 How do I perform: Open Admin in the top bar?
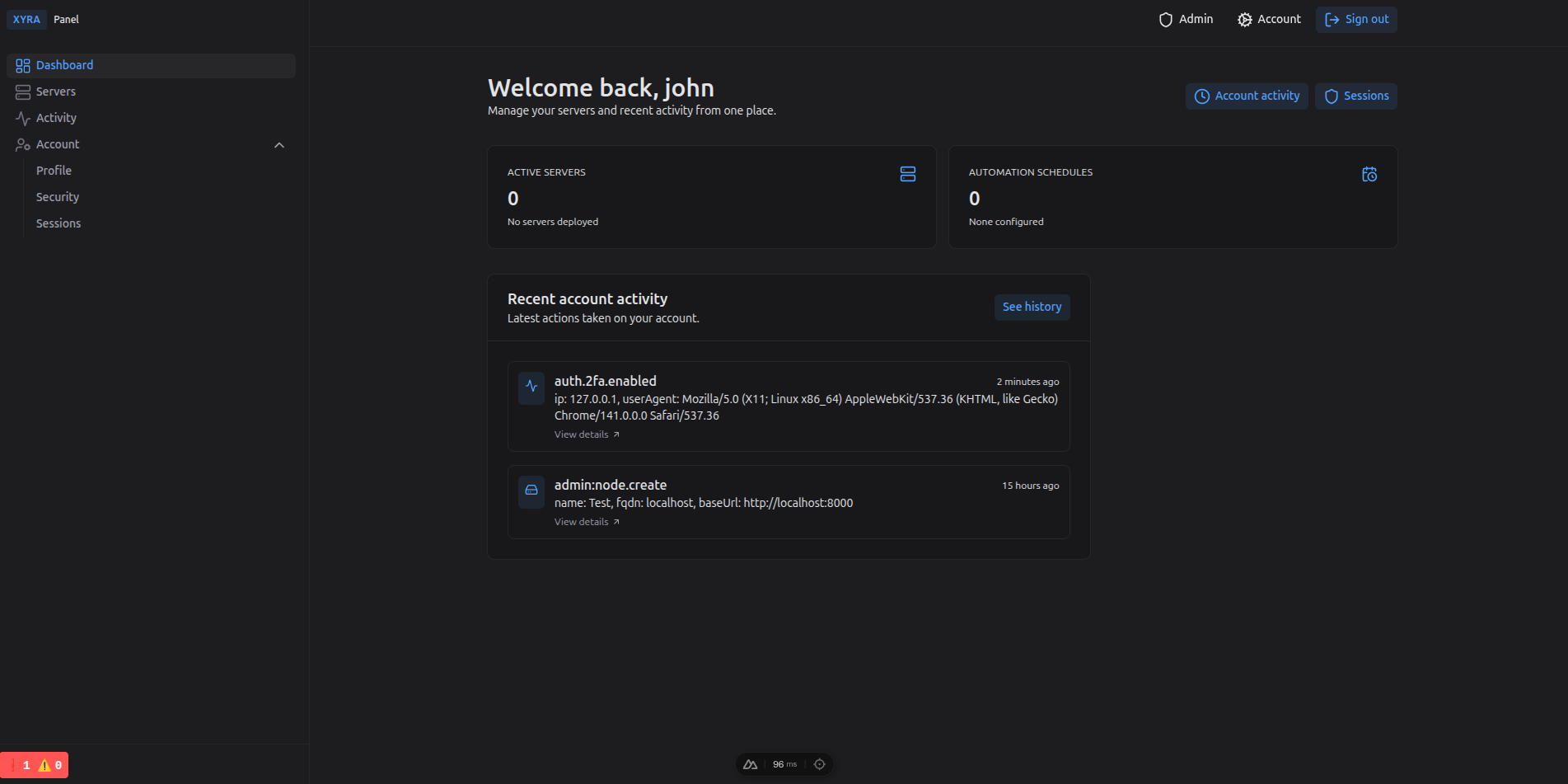[1186, 20]
